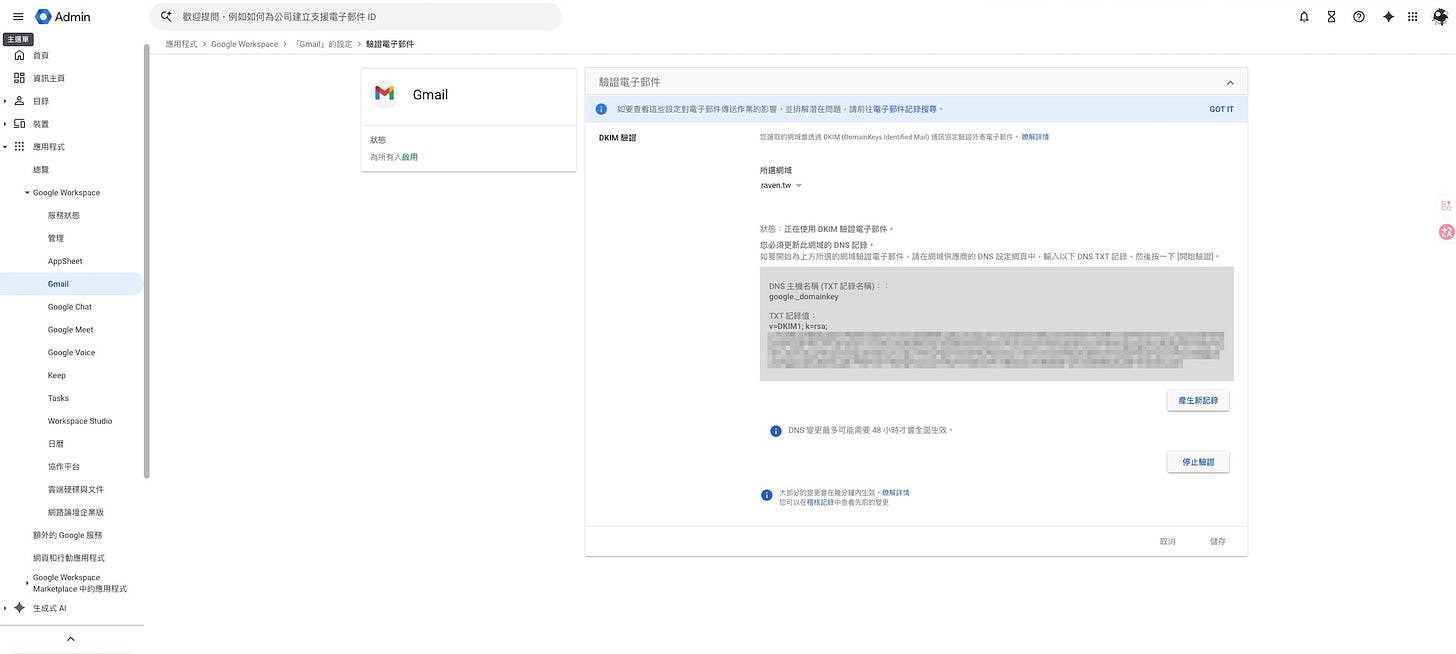This screenshot has height=654, width=1456.
Task: Open Tasks in the sidebar
Action: pos(58,398)
